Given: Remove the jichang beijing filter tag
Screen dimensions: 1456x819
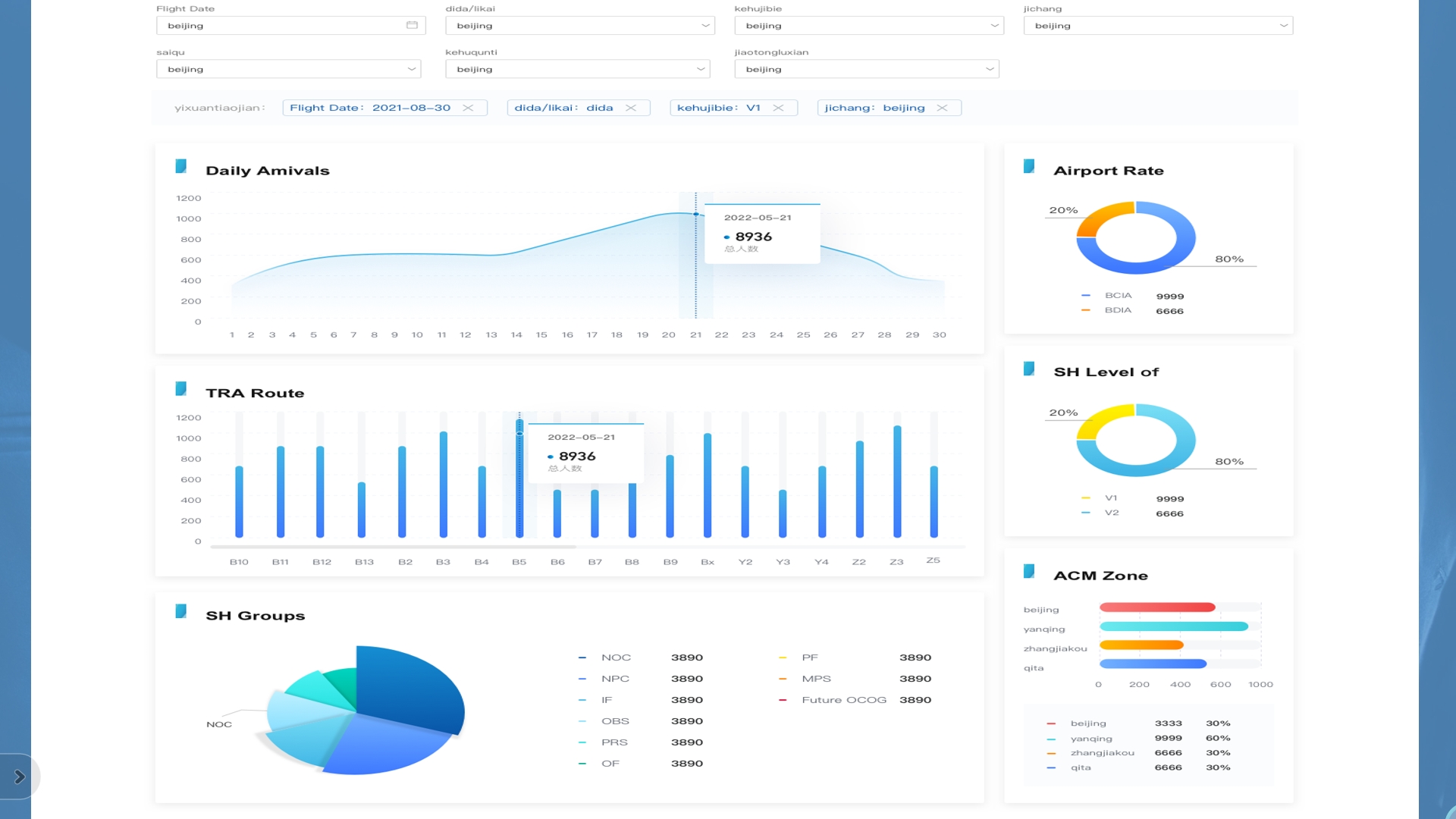Looking at the screenshot, I should point(942,108).
